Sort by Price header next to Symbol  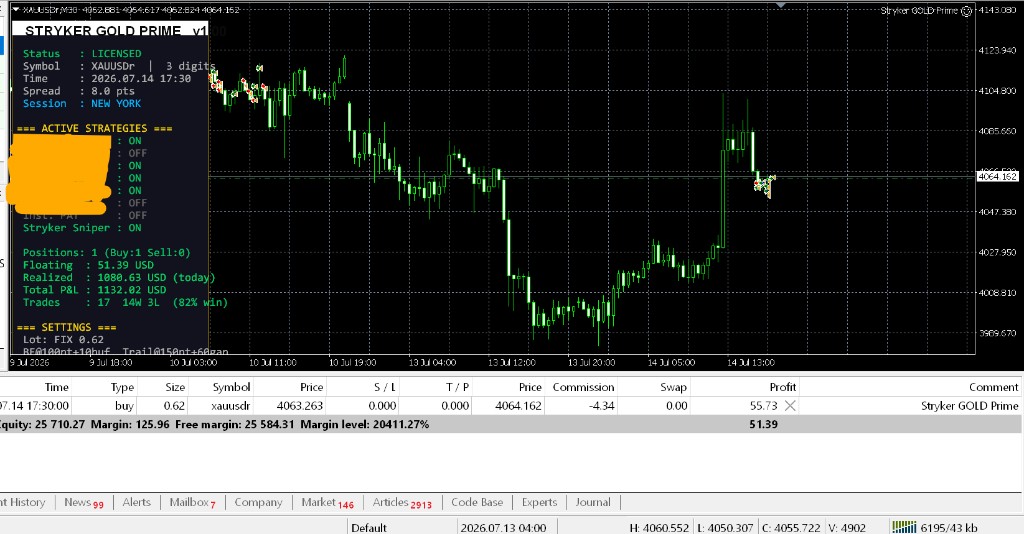312,387
